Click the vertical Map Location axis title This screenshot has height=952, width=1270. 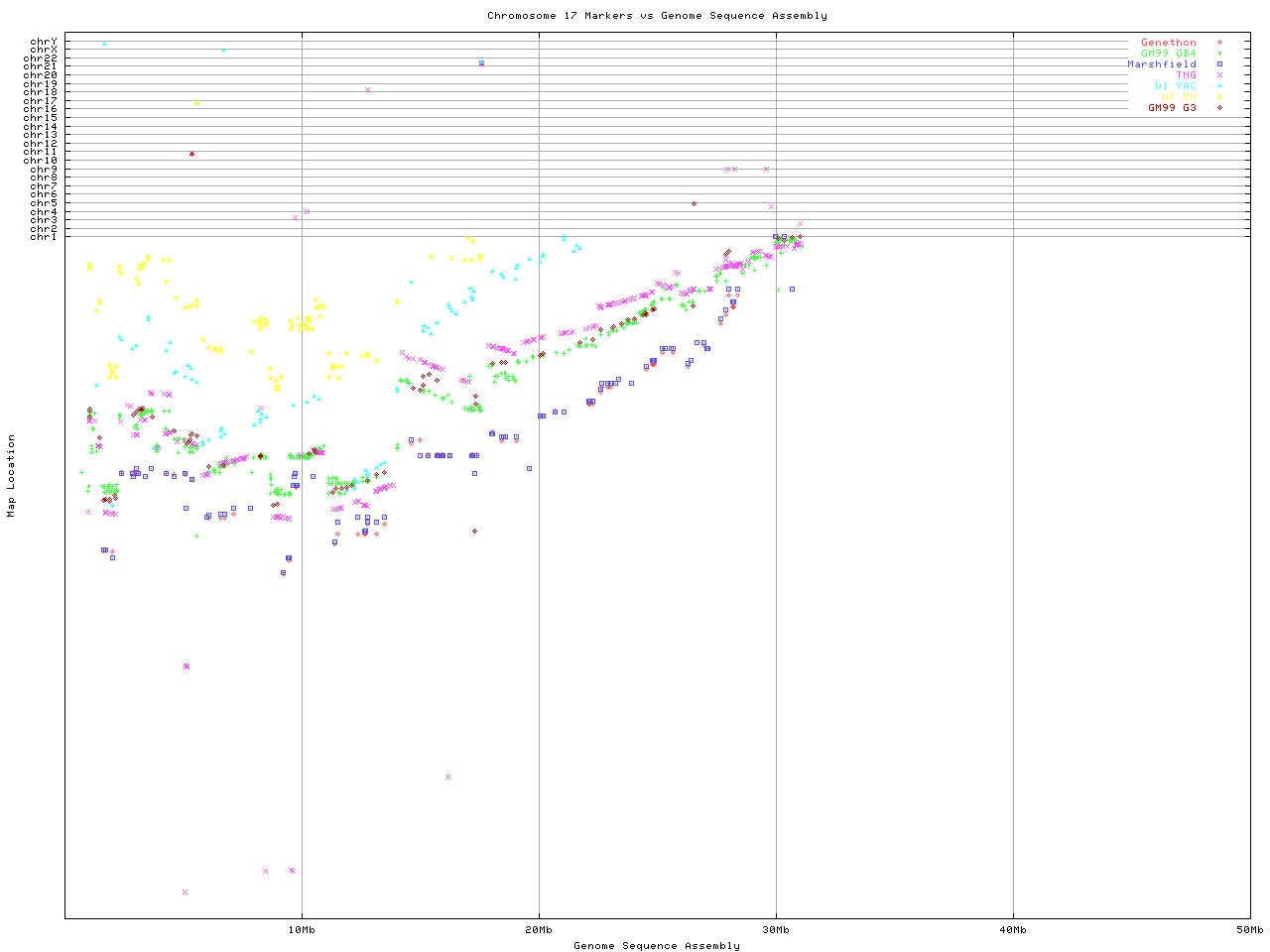click(12, 476)
